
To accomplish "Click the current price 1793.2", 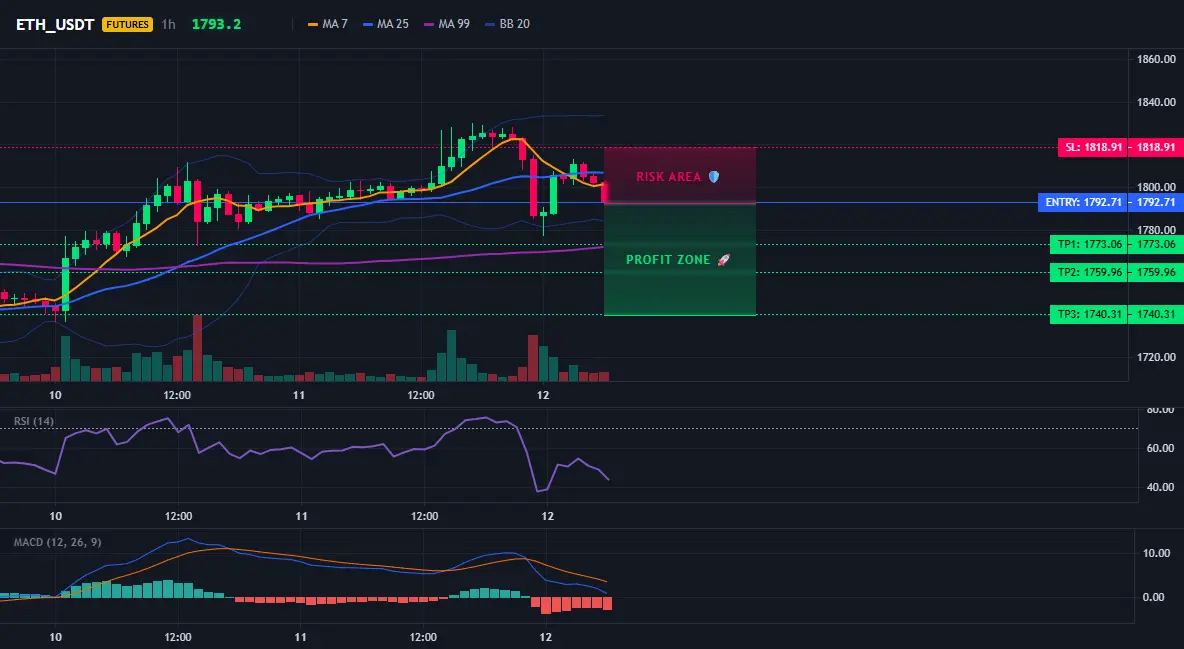I will coord(216,24).
